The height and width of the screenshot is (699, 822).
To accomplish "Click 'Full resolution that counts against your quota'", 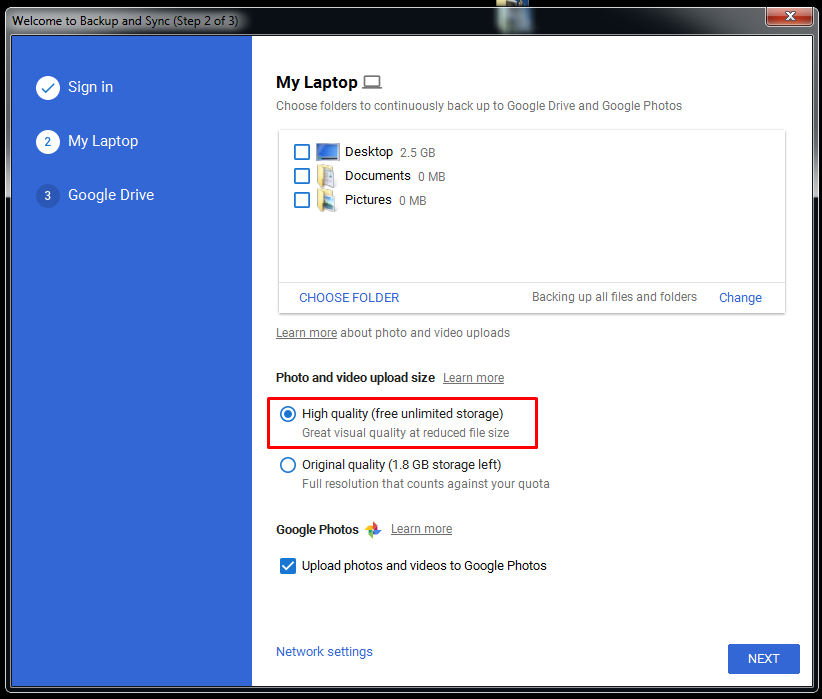I will click(x=426, y=484).
